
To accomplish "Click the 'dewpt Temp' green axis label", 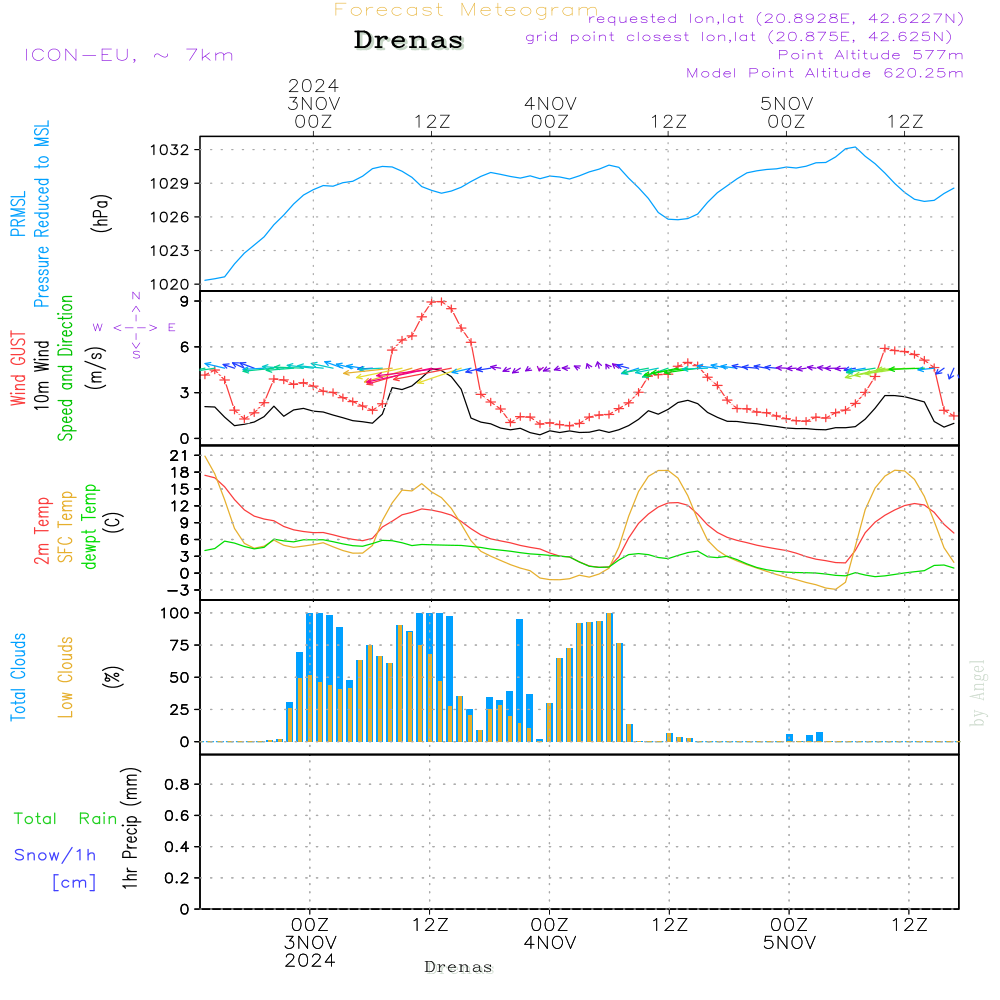I will tap(89, 526).
